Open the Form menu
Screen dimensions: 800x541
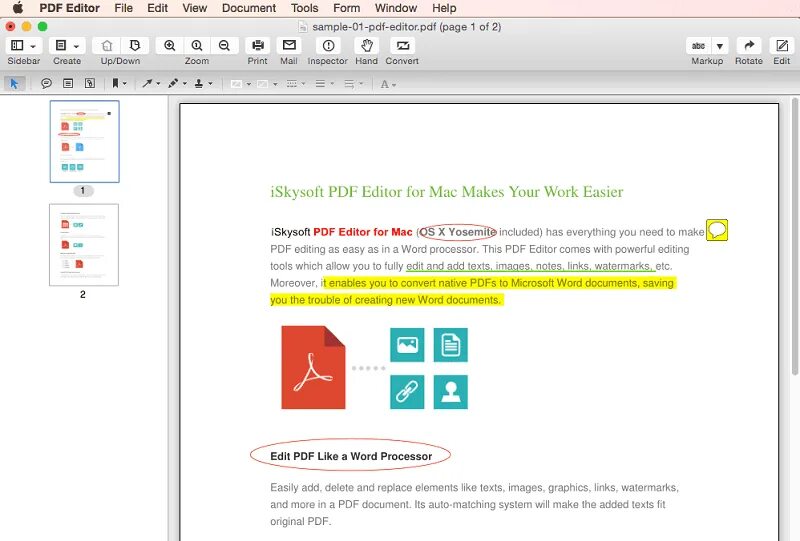tap(346, 8)
